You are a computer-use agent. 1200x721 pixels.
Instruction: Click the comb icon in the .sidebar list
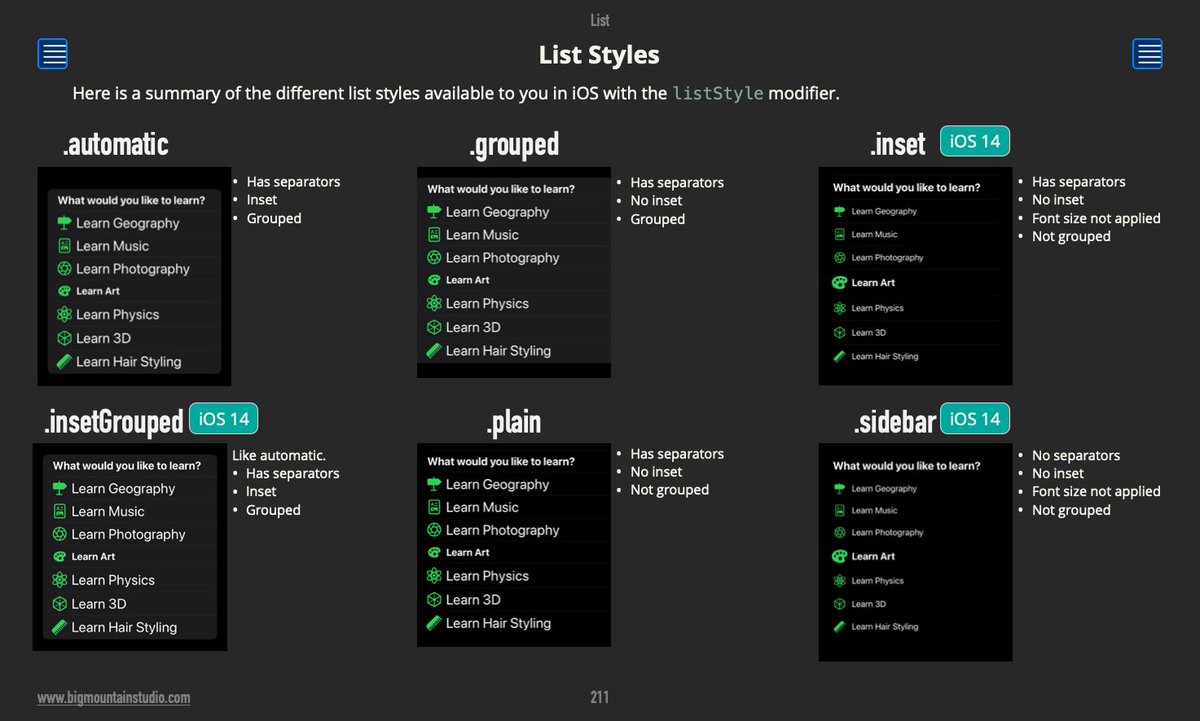click(x=839, y=627)
